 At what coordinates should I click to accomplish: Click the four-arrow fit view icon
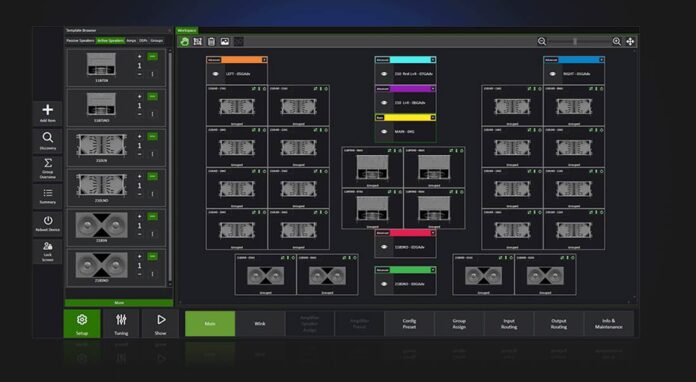click(x=630, y=41)
